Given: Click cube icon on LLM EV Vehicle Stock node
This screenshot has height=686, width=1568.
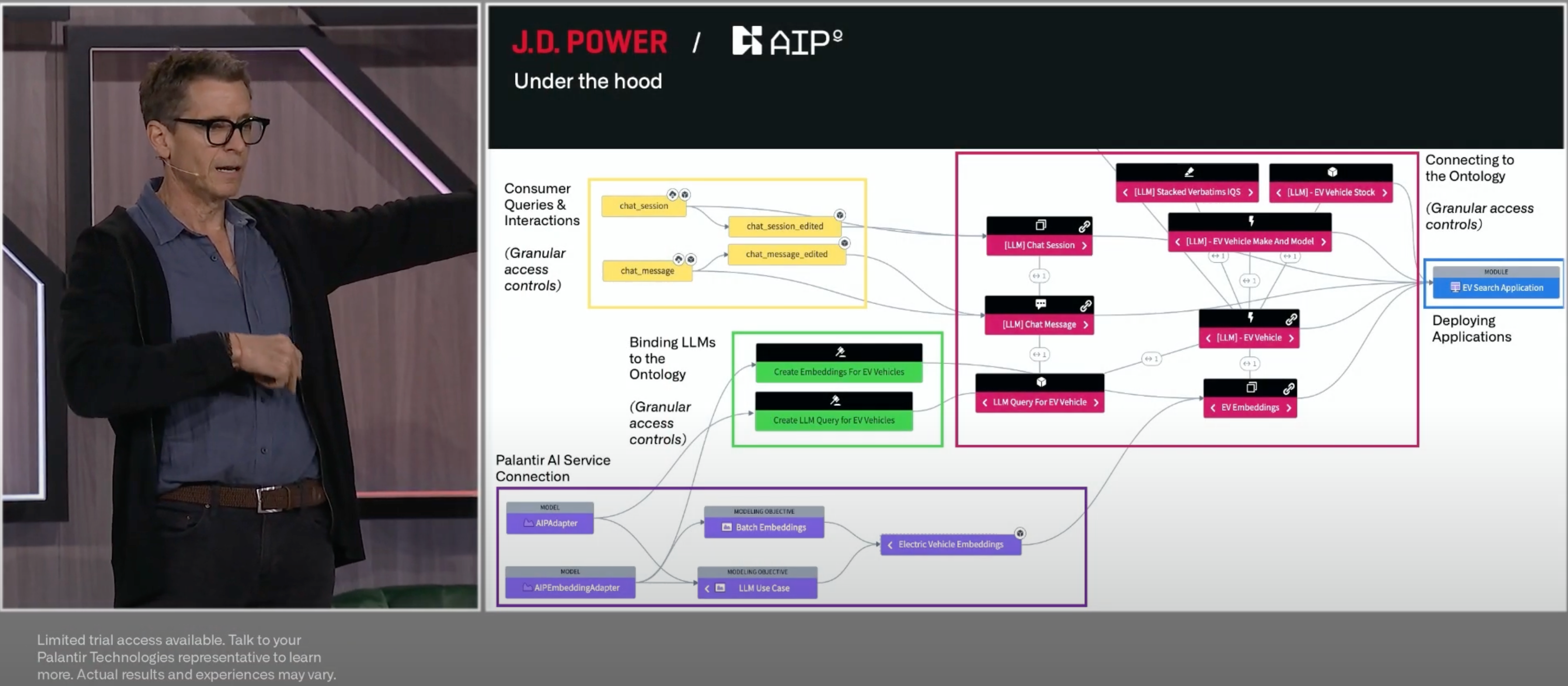Looking at the screenshot, I should [1332, 172].
